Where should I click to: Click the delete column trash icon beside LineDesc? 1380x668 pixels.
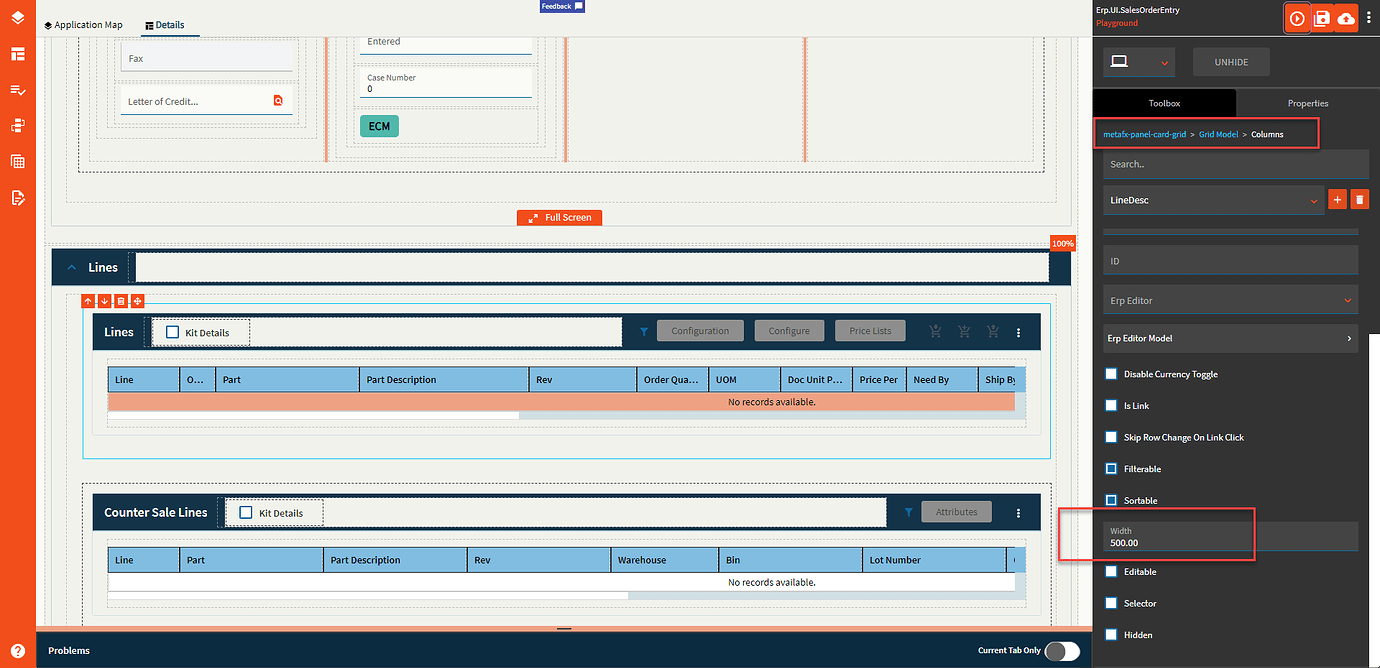tap(1360, 199)
